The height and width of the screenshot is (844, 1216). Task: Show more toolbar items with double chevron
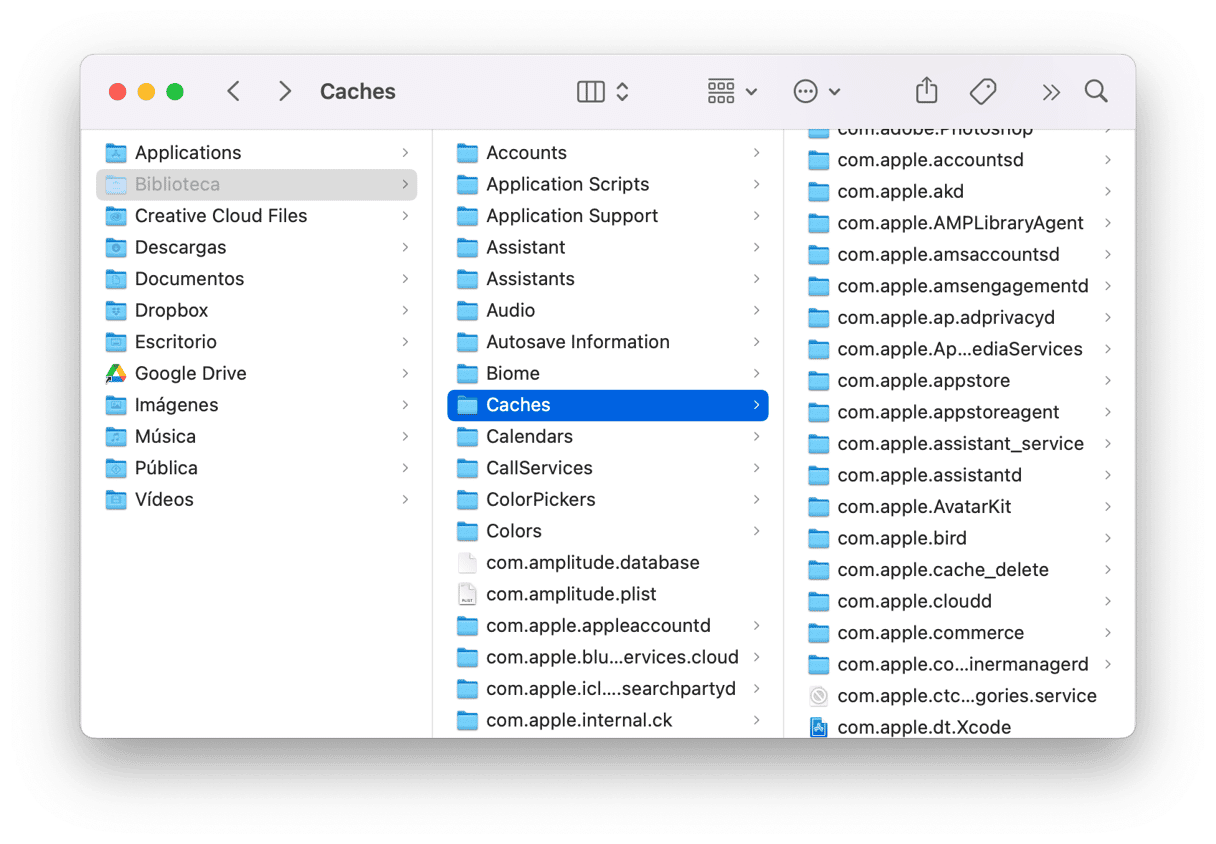point(1050,92)
